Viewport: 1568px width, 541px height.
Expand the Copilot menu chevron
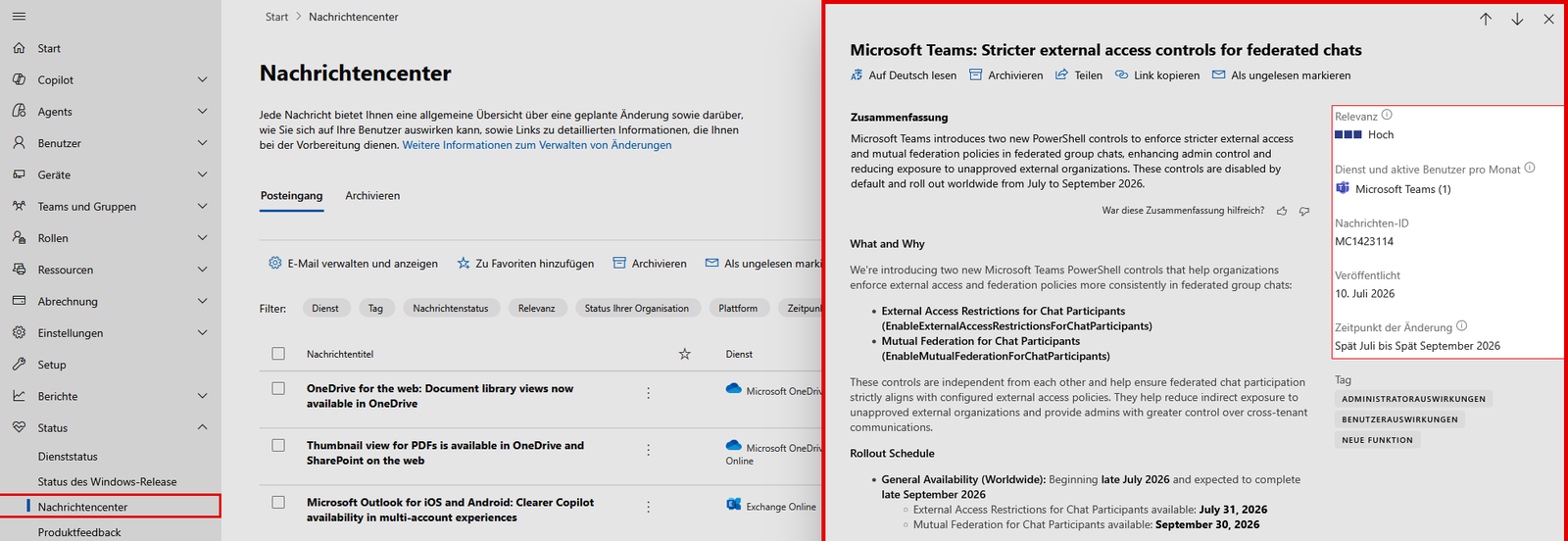(x=203, y=79)
